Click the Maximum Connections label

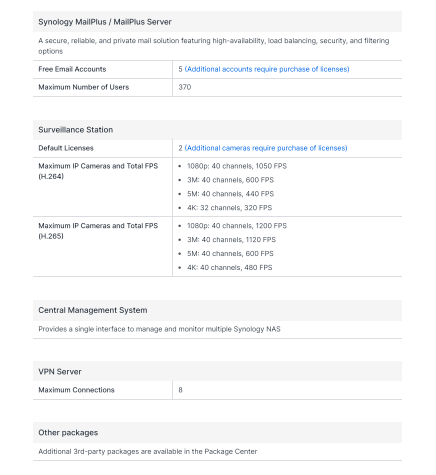(76, 390)
